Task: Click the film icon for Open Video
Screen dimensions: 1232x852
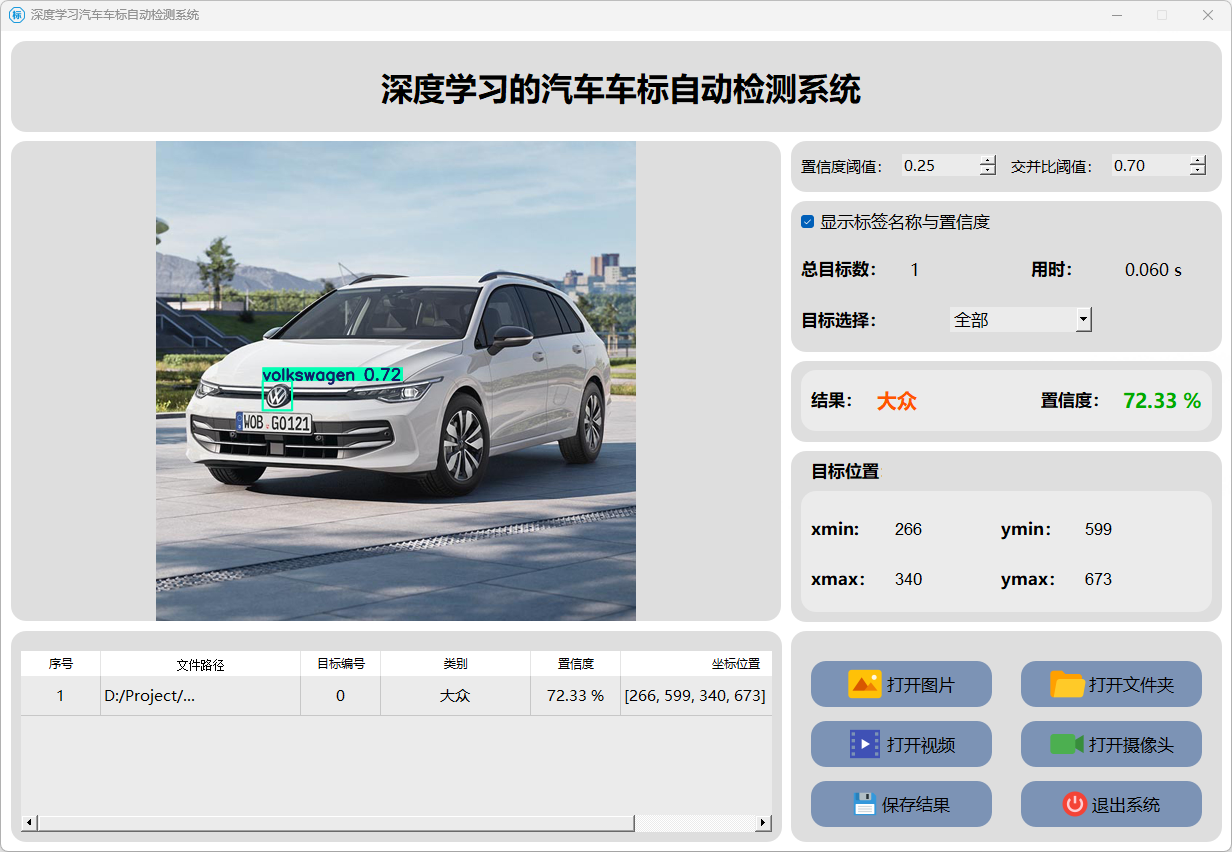Action: point(864,744)
